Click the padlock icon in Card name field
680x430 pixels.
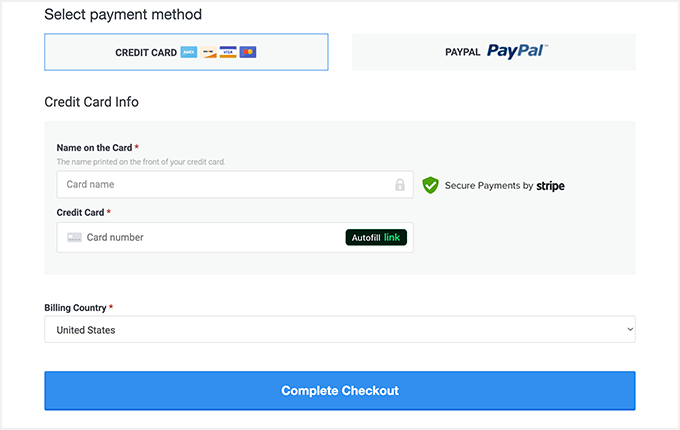click(400, 185)
